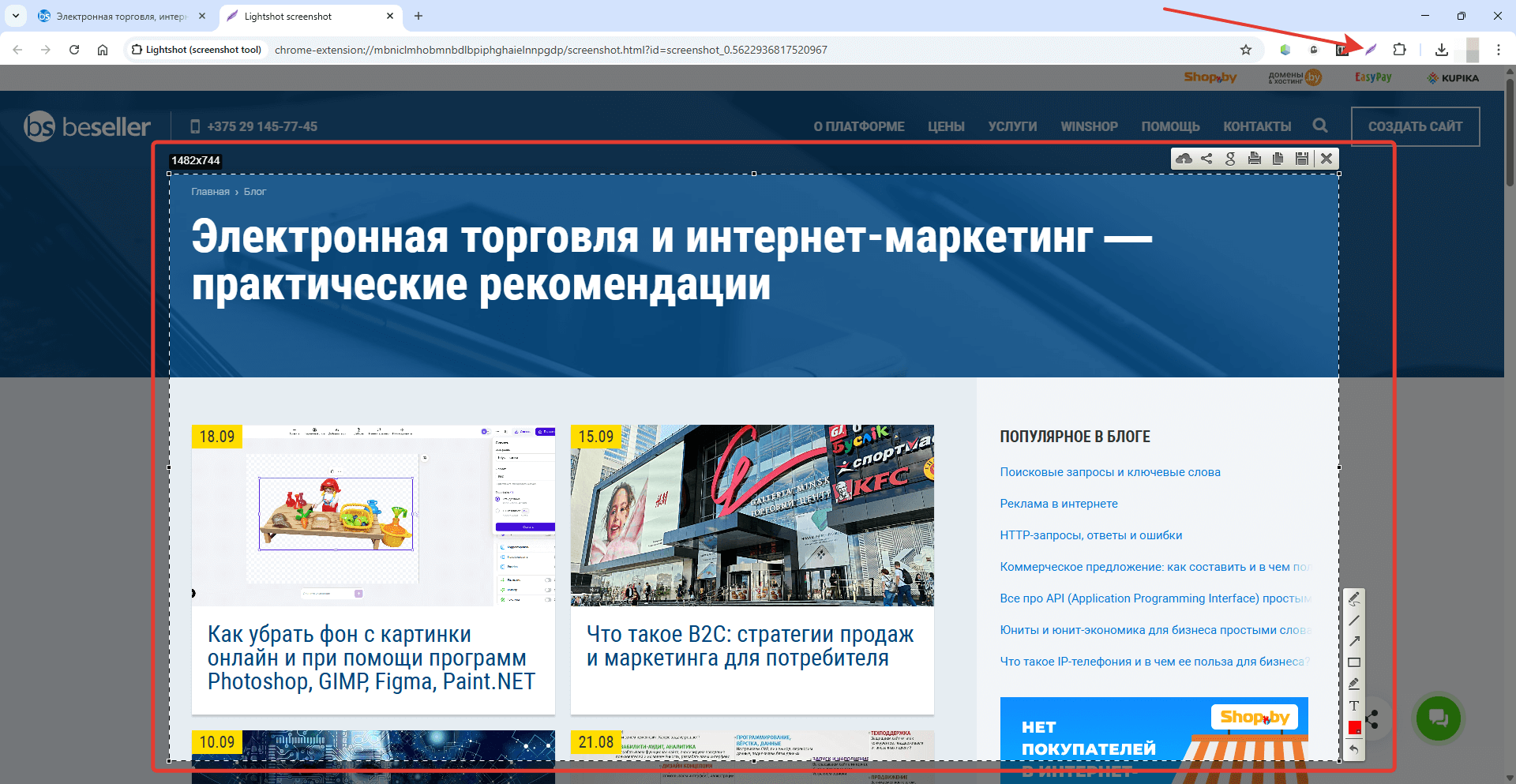Screen dimensions: 1516x784
Task: Open ЦЕНЫ menu item
Action: (x=946, y=126)
